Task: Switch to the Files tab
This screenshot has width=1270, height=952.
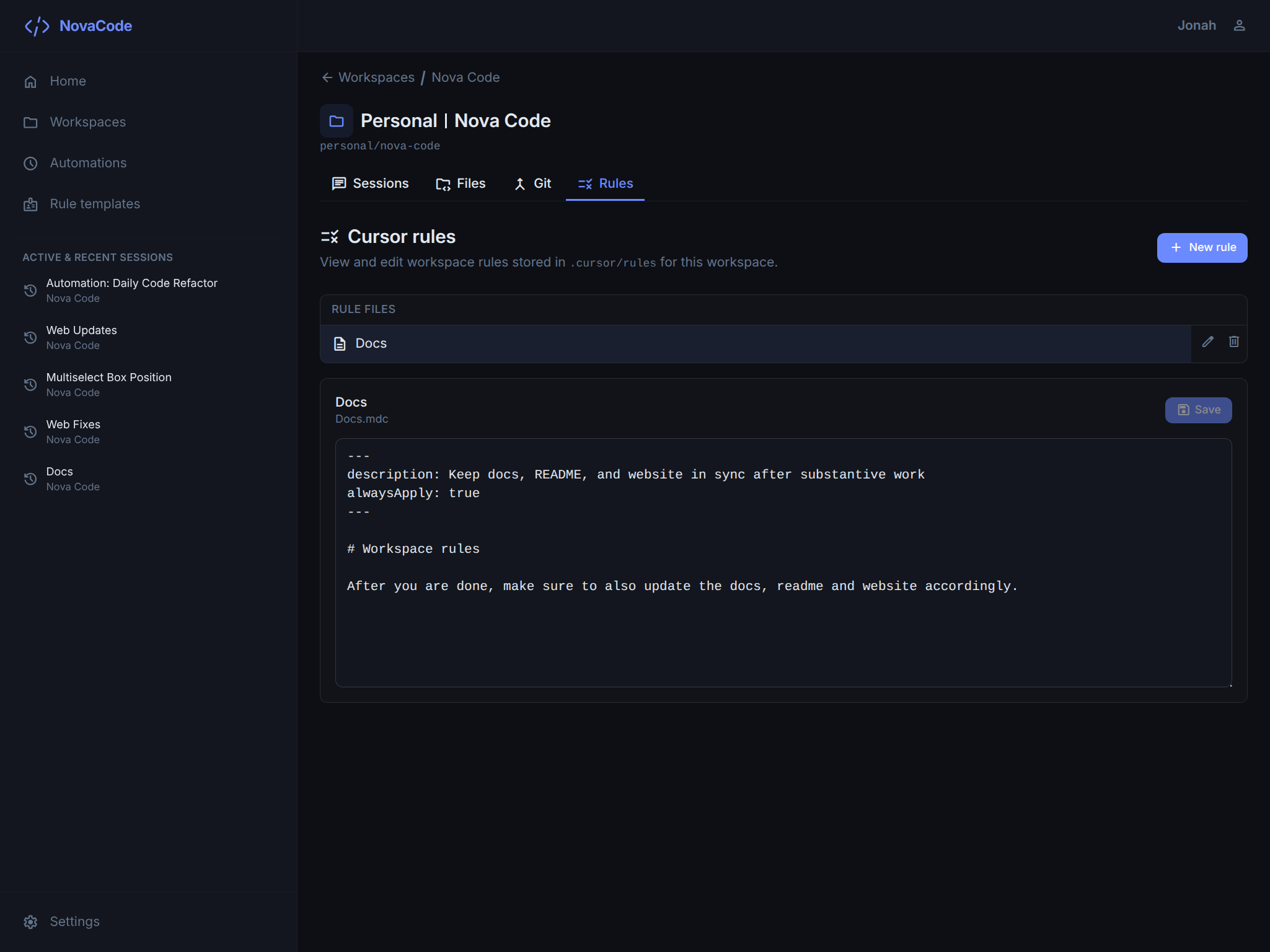Action: [461, 183]
